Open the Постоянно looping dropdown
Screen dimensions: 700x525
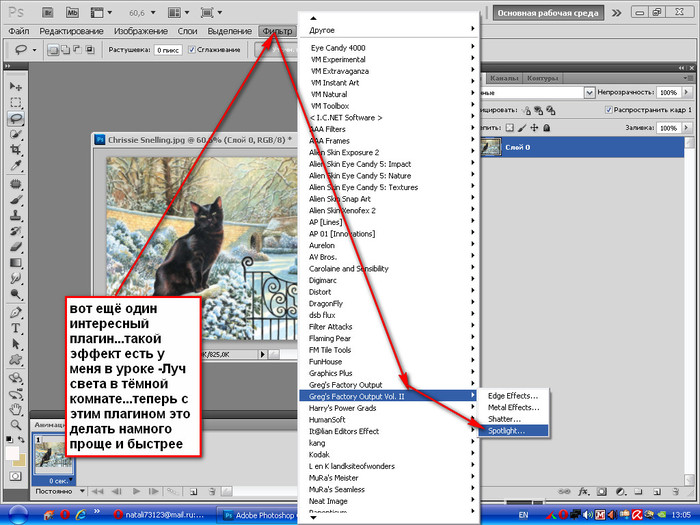(83, 491)
